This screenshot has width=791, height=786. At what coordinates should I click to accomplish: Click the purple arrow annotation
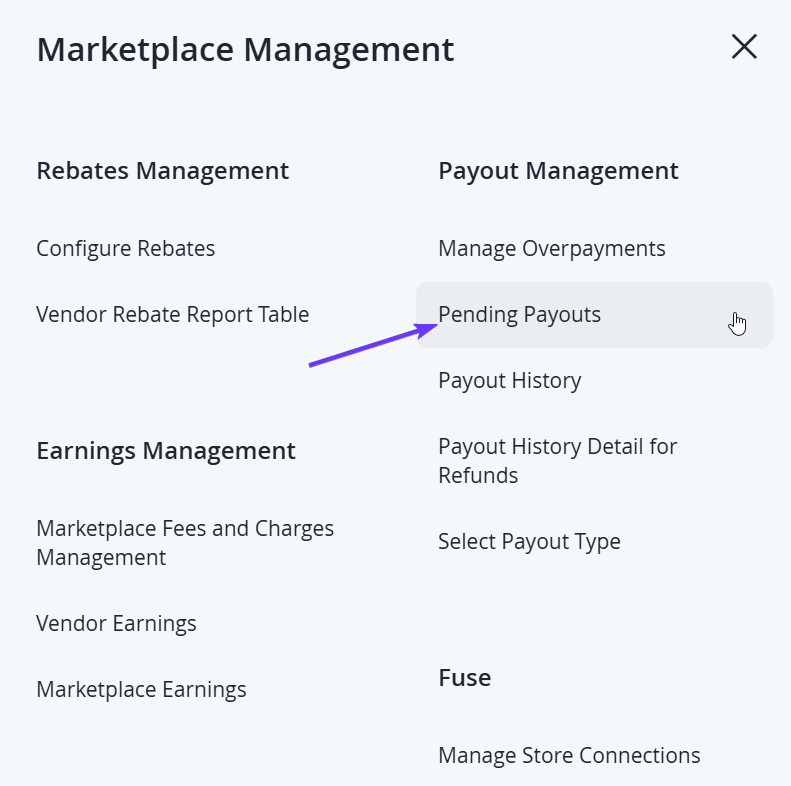[x=373, y=345]
